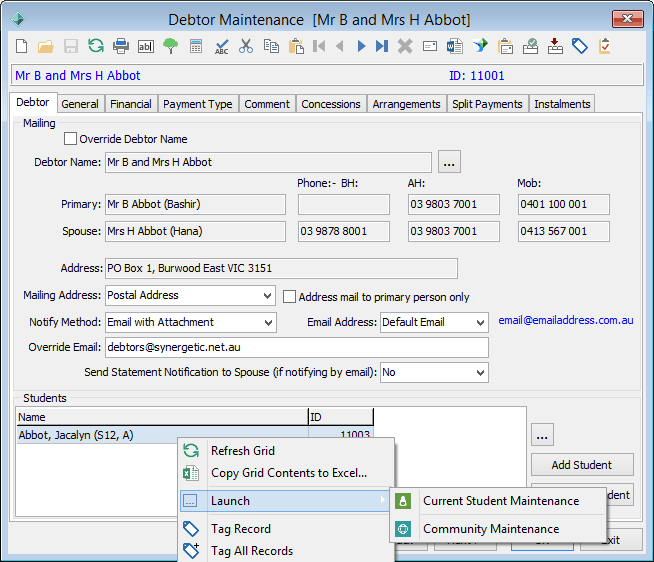Viewport: 654px width, 562px height.
Task: Click the Word document toolbar icon
Action: 455,46
